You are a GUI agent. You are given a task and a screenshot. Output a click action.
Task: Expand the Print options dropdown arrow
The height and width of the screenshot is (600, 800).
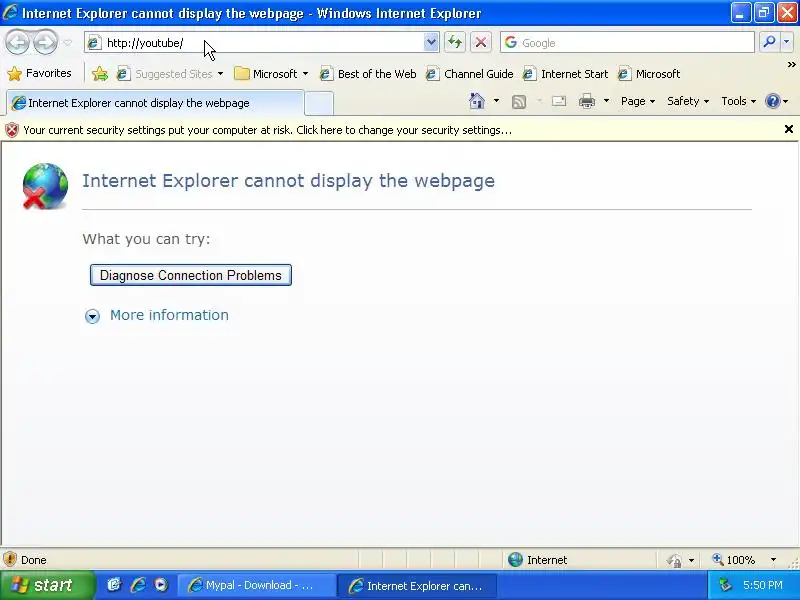click(x=606, y=101)
